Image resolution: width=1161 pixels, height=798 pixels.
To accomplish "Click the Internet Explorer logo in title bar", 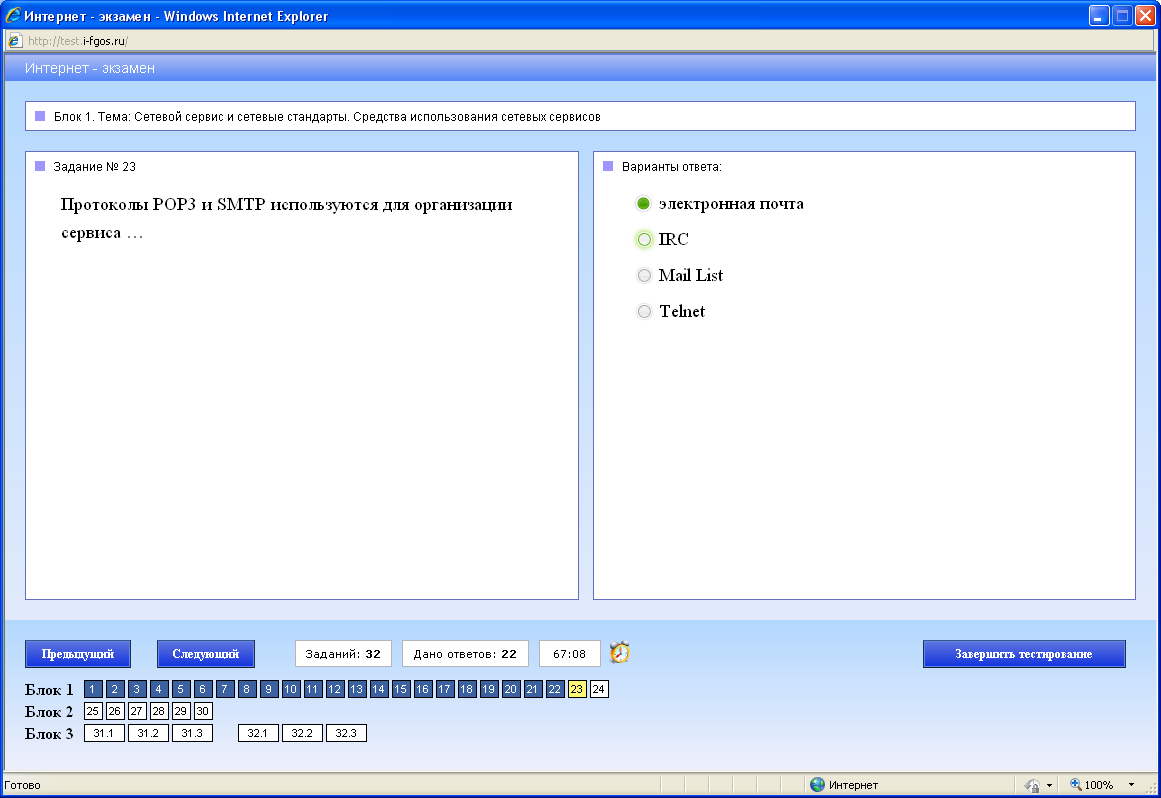I will pos(13,15).
